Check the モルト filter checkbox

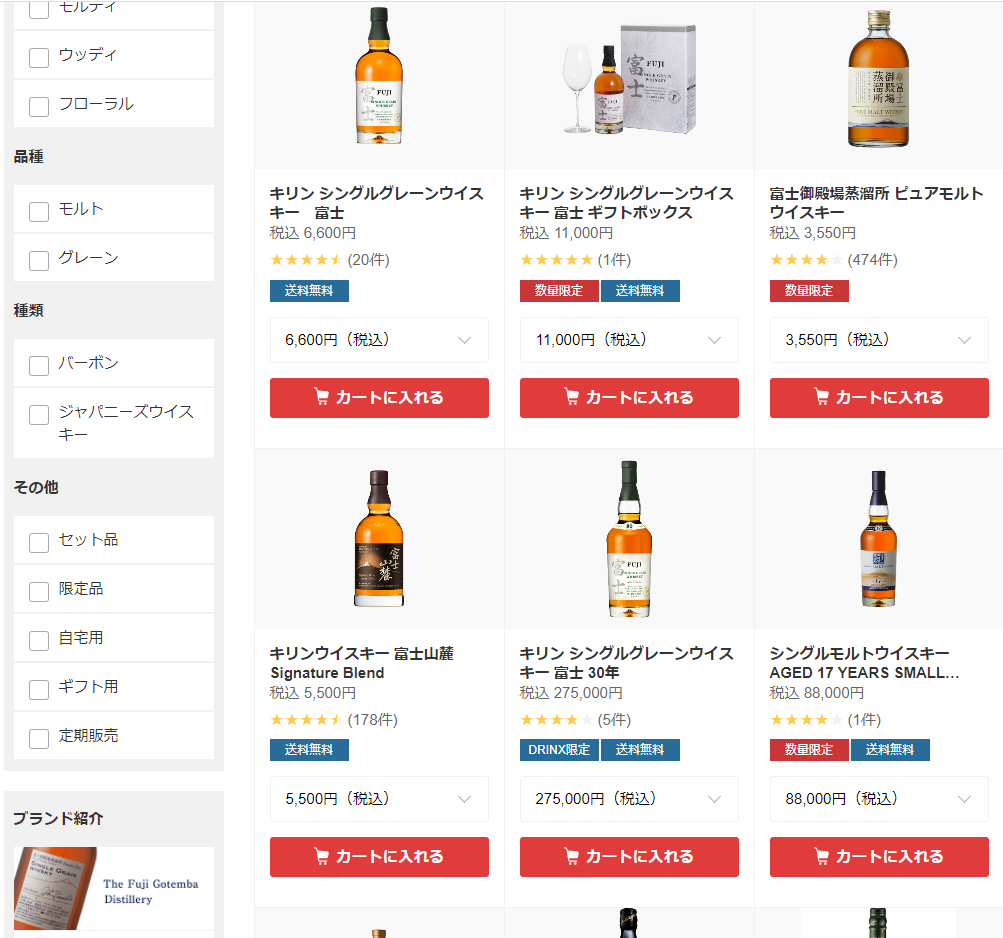click(39, 211)
